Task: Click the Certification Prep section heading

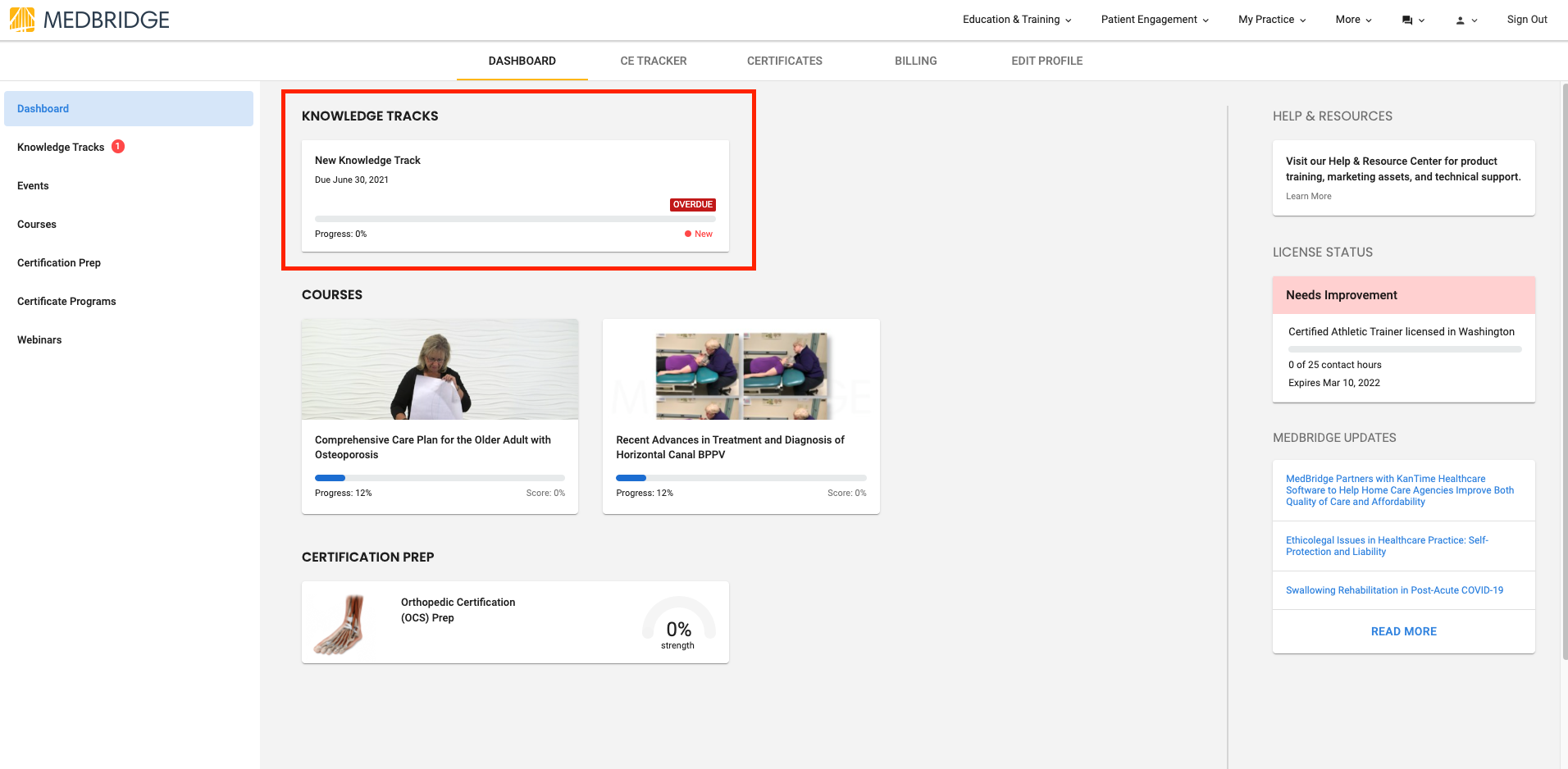Action: tap(368, 557)
